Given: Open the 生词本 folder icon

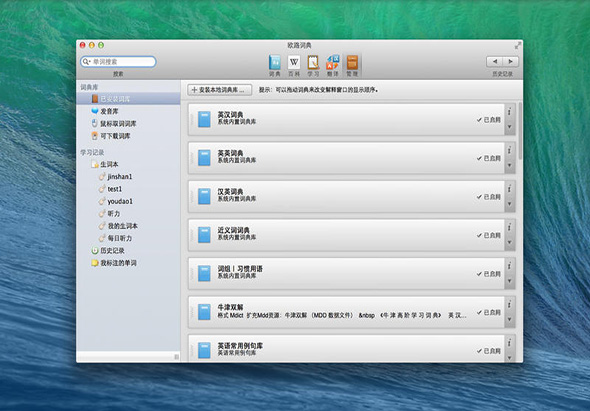Looking at the screenshot, I should tap(95, 164).
